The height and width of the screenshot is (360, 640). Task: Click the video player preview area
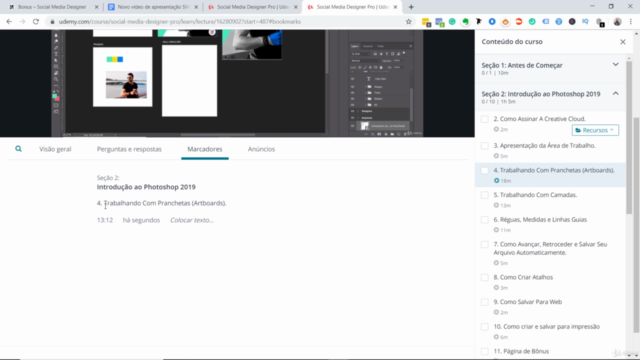click(x=237, y=83)
